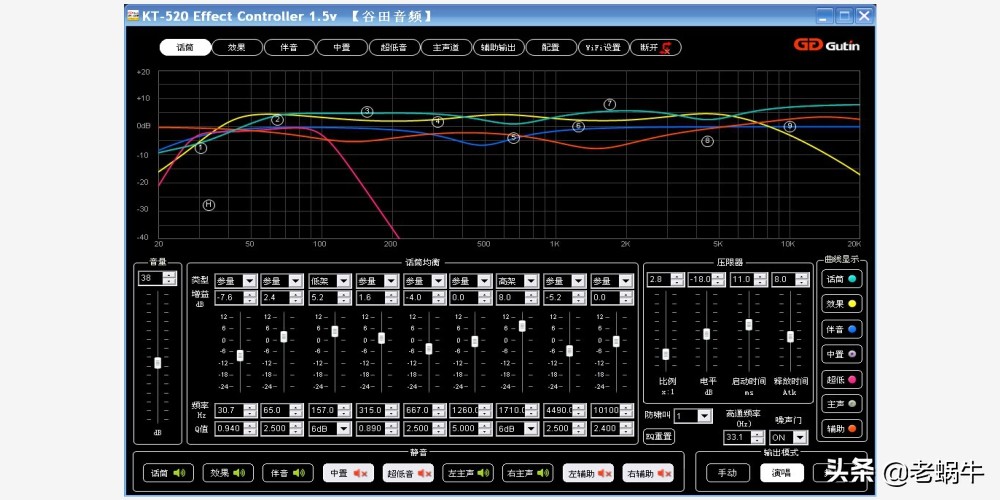1000x500 pixels.
Task: Click the Q value field showing 0.940
Action: pyautogui.click(x=230, y=429)
